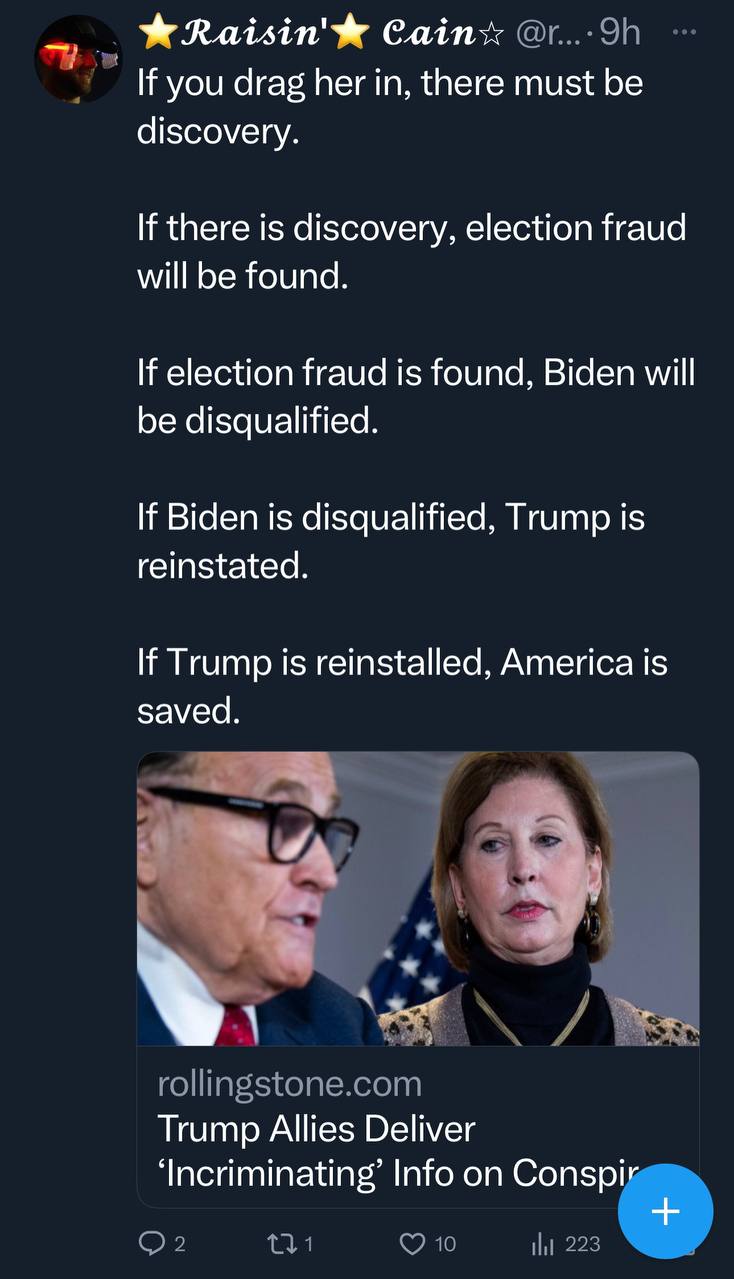
Task: Open view analytics bar chart icon
Action: click(x=542, y=1243)
